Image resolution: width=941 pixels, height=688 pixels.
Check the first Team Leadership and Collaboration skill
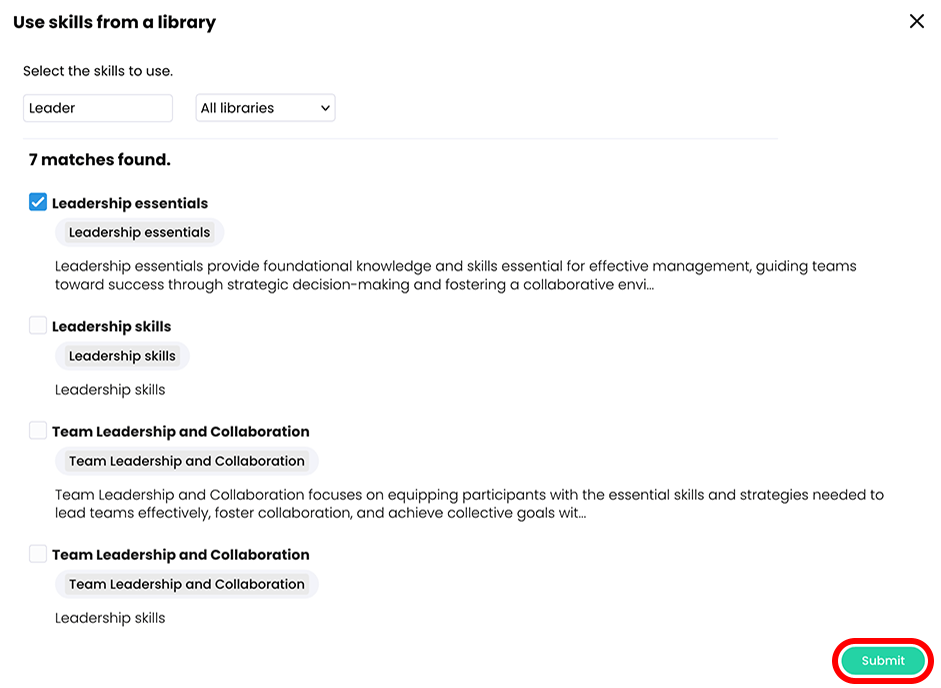(37, 430)
